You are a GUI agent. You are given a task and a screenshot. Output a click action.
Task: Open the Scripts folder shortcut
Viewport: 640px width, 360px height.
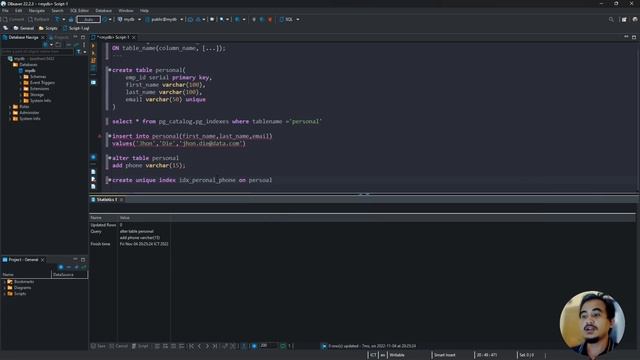point(48,28)
